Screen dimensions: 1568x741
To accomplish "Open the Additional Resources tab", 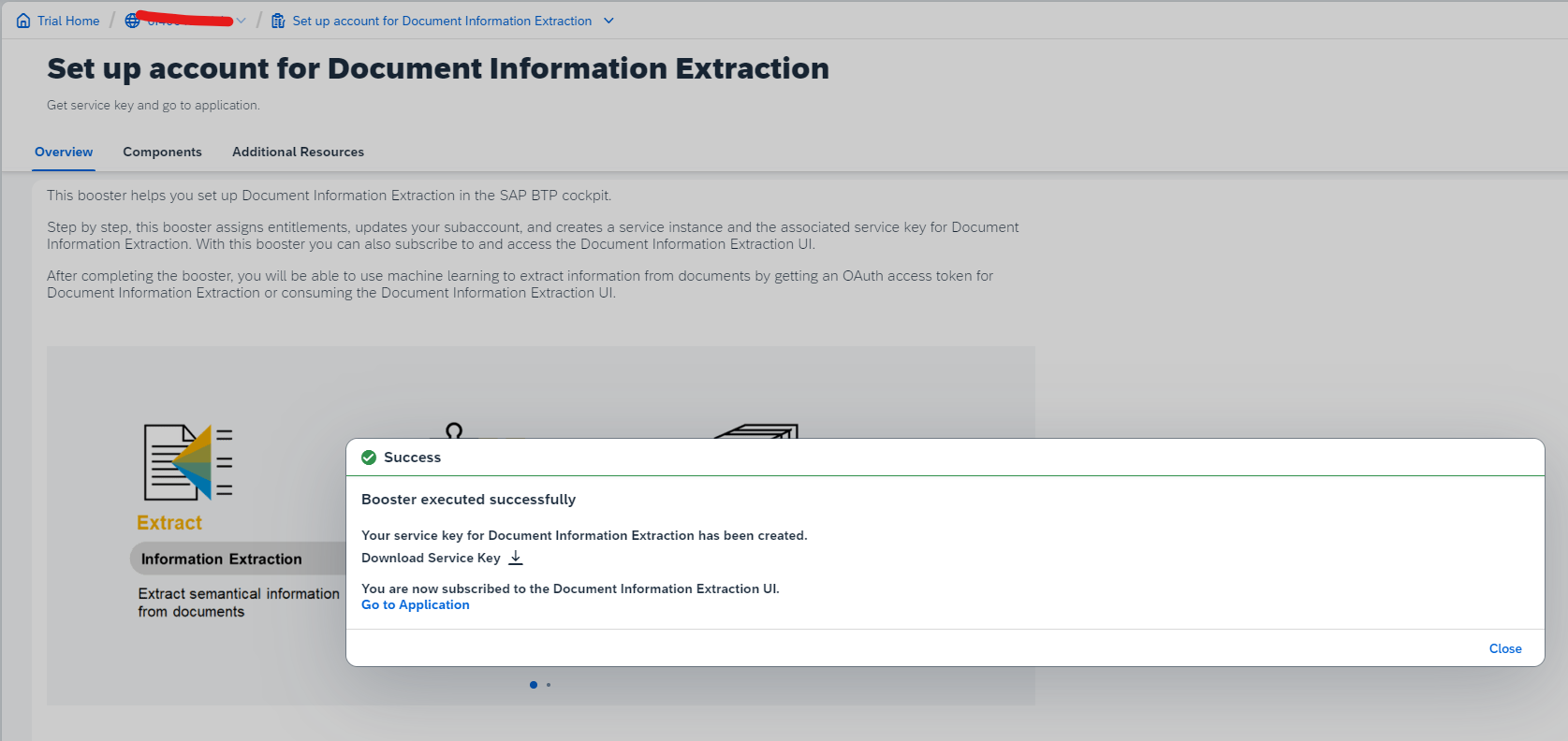I will pyautogui.click(x=298, y=152).
